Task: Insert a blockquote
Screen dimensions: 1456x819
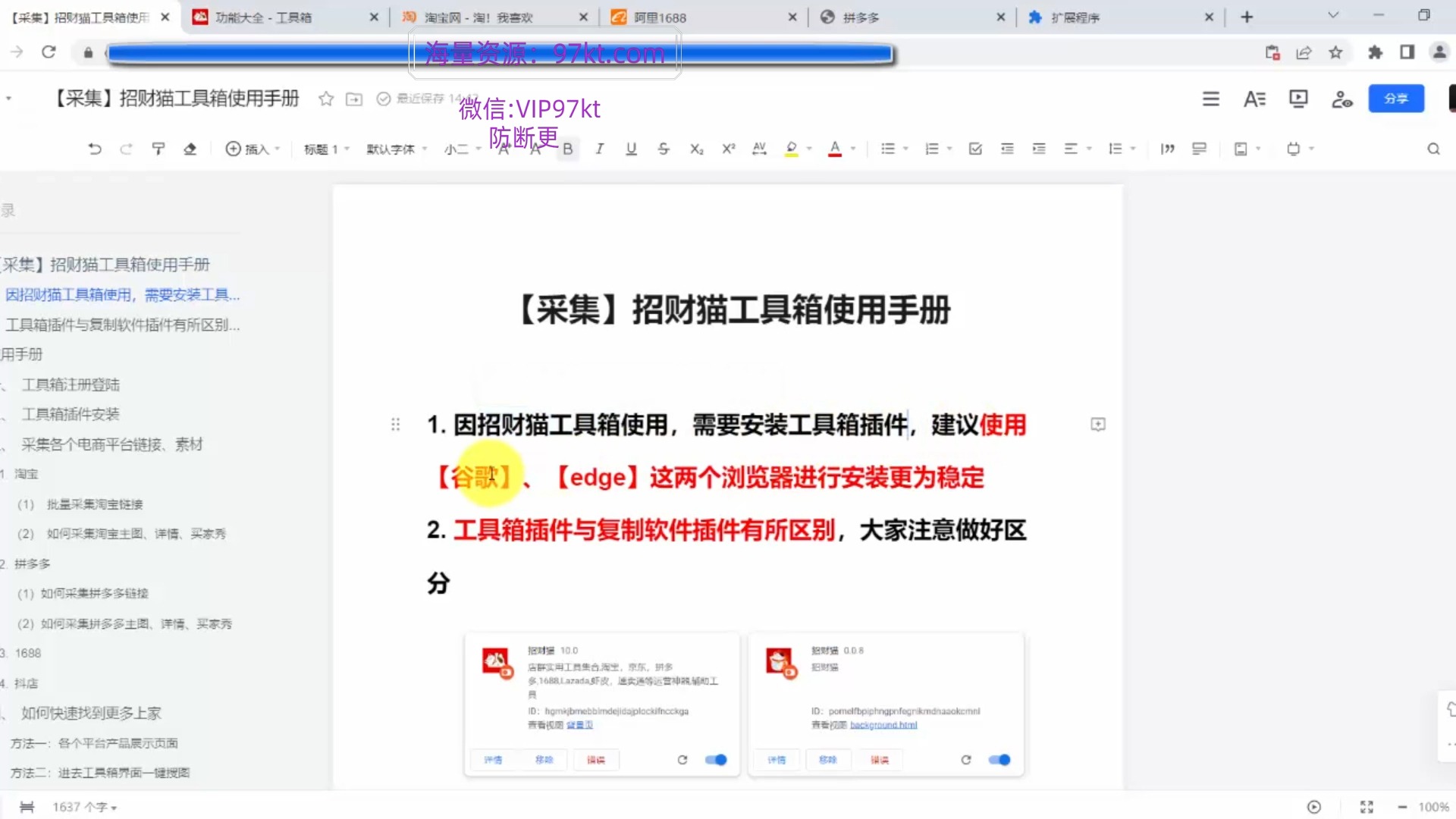Action: [x=1167, y=149]
